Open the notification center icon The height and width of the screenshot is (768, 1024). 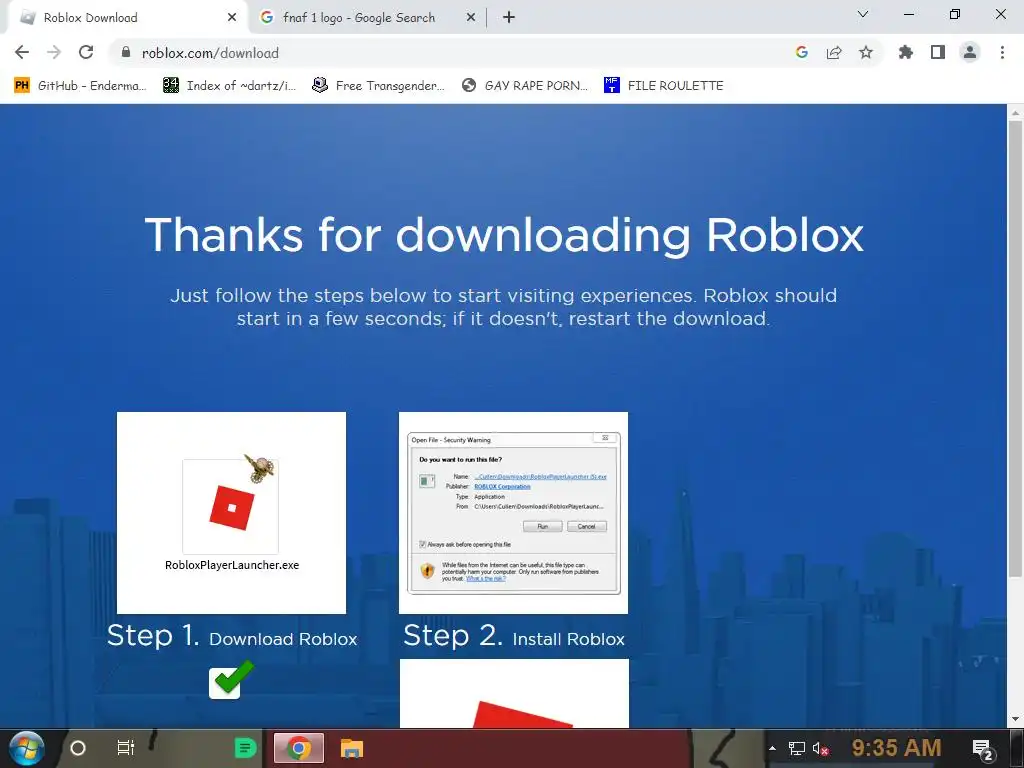[983, 749]
